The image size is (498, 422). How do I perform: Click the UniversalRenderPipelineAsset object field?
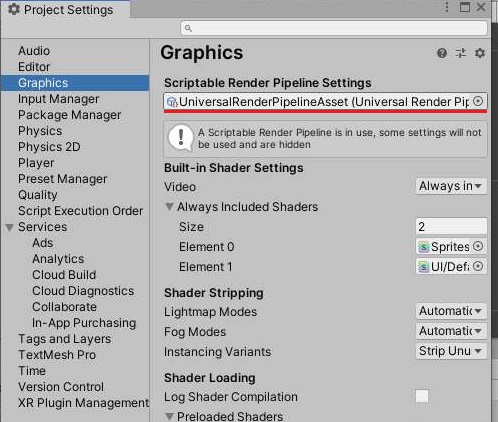click(325, 101)
